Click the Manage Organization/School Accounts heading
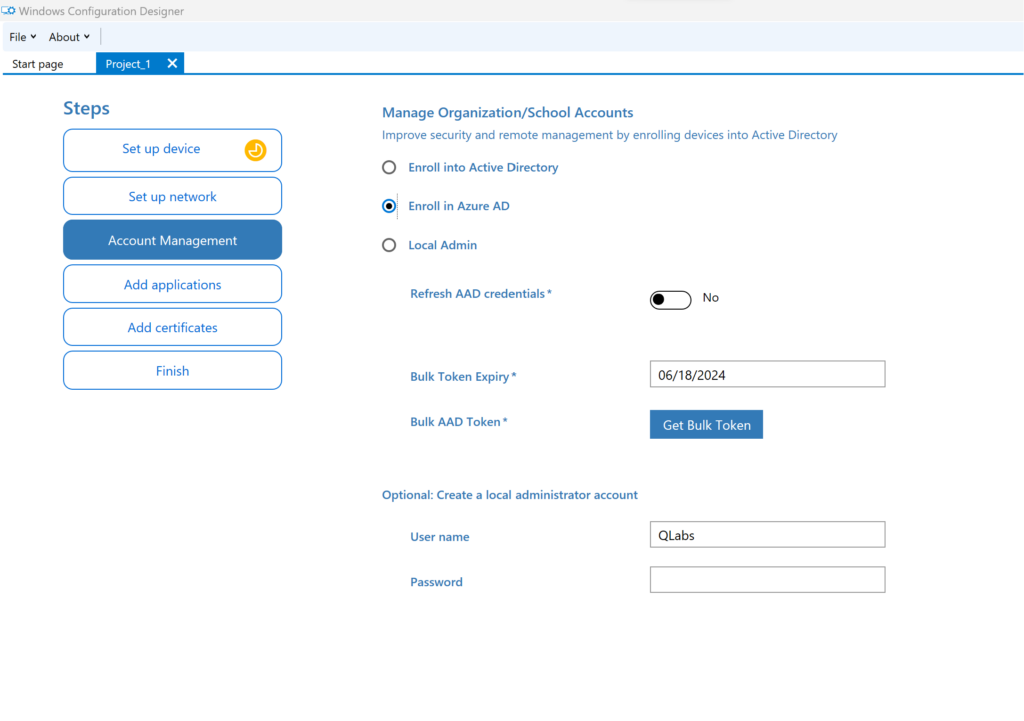1024x721 pixels. pos(507,112)
